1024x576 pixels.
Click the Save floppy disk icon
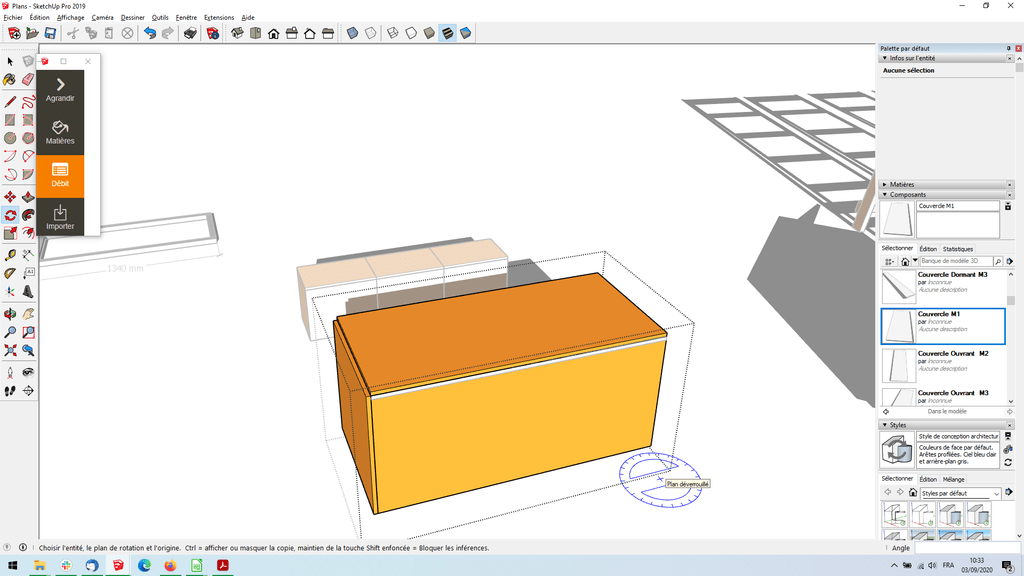tap(50, 33)
